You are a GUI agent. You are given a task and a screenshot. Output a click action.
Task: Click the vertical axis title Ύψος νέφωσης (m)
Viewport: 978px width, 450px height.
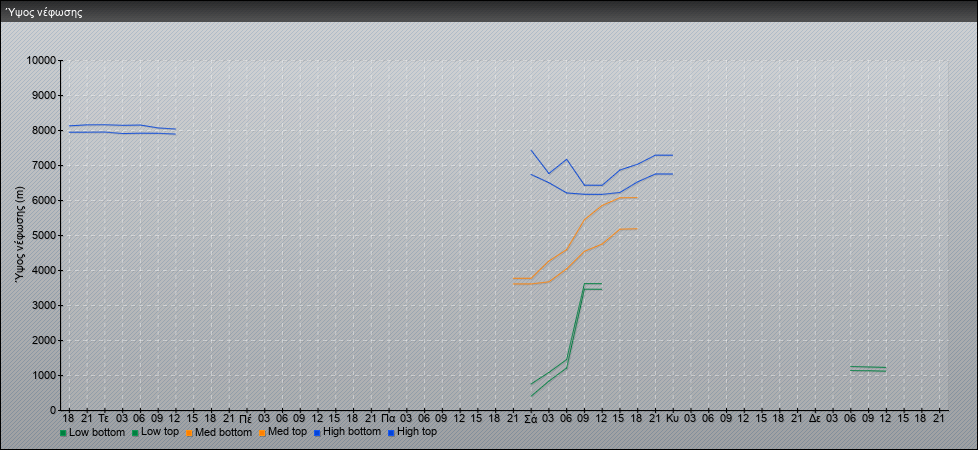tap(20, 235)
